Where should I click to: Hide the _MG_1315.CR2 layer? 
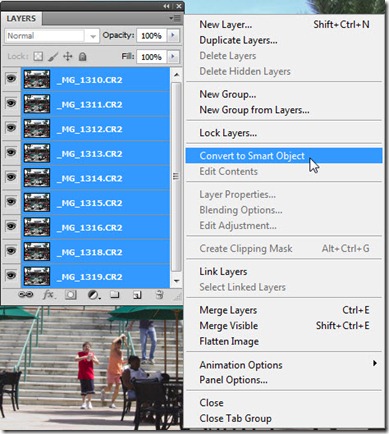11,202
